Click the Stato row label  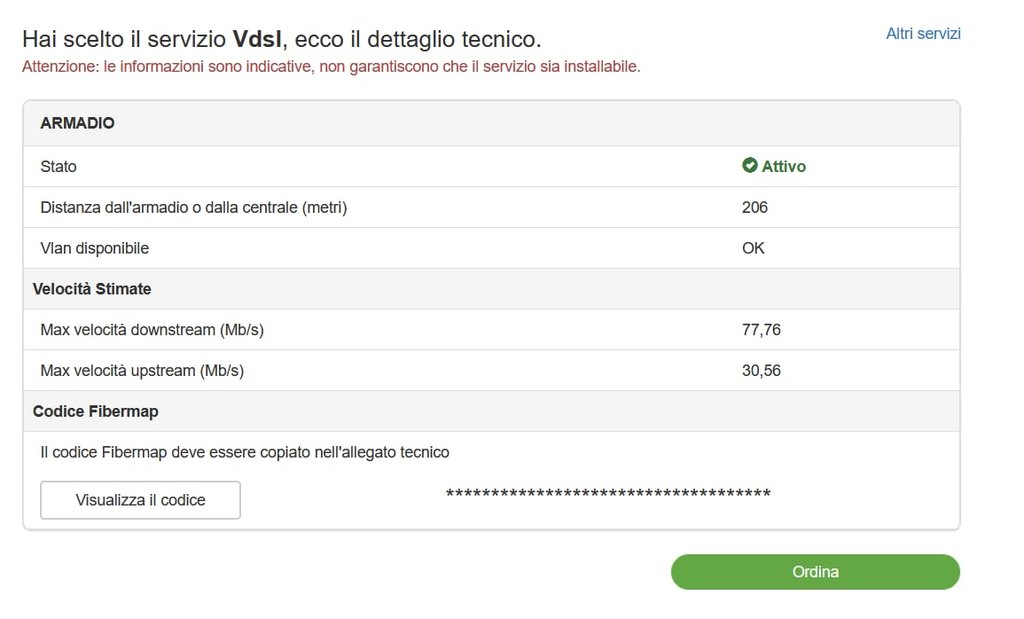59,167
